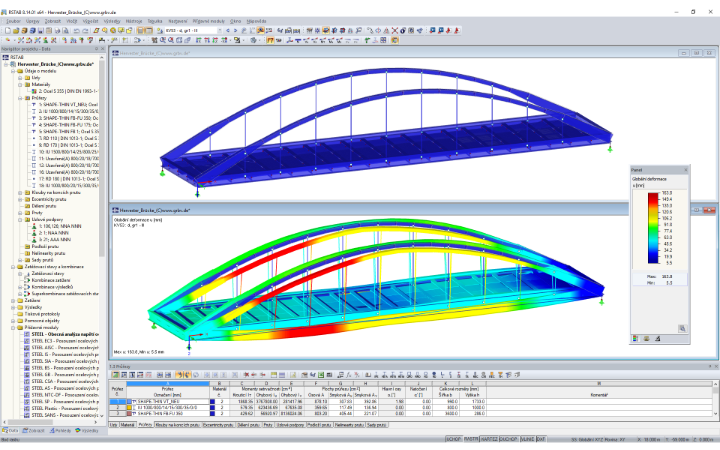Screen dimensions: 720x450
Task: Toggle the KARTEZ button in the status bar
Action: click(x=489, y=439)
